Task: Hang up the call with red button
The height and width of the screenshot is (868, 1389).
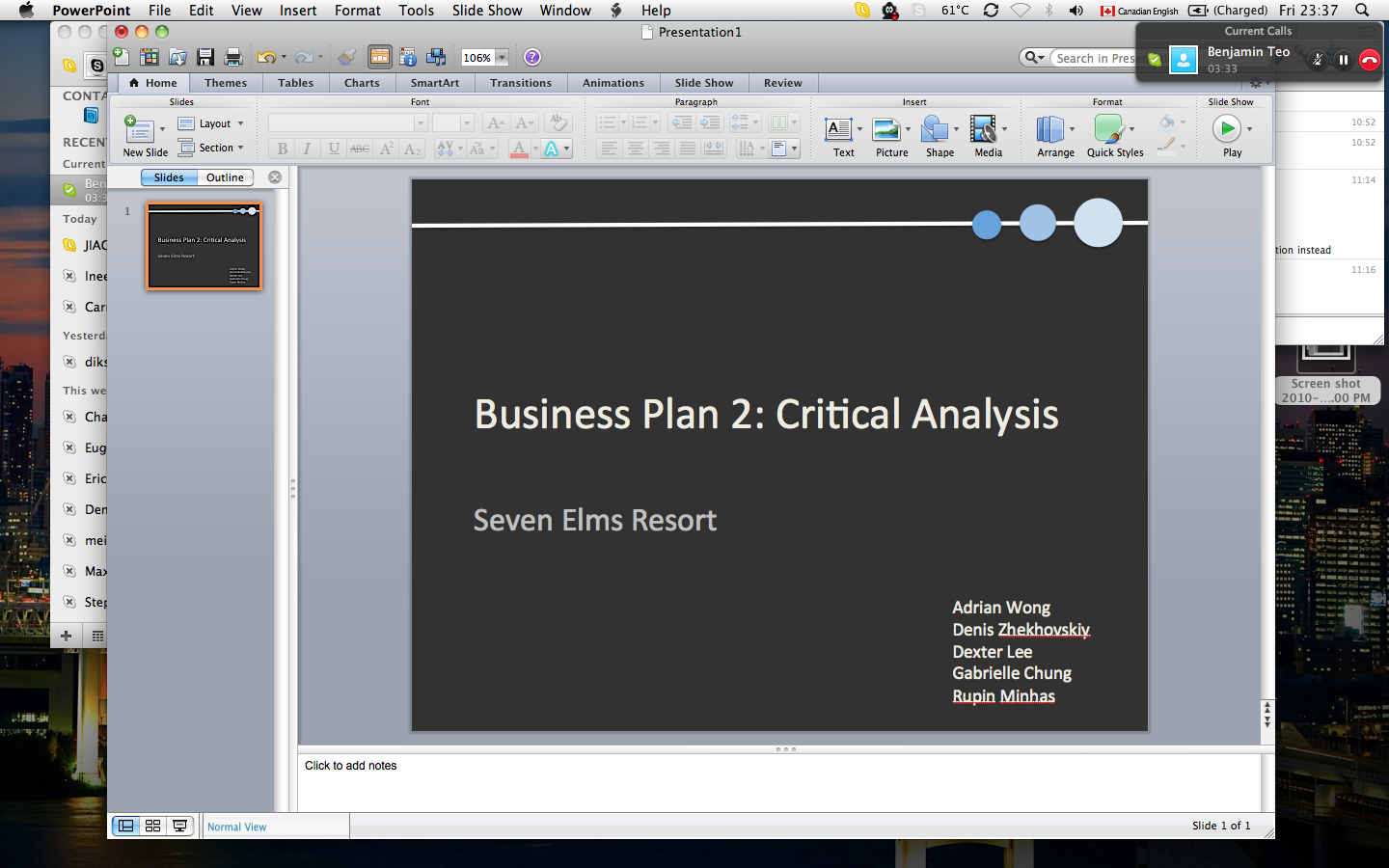Action: (1369, 60)
